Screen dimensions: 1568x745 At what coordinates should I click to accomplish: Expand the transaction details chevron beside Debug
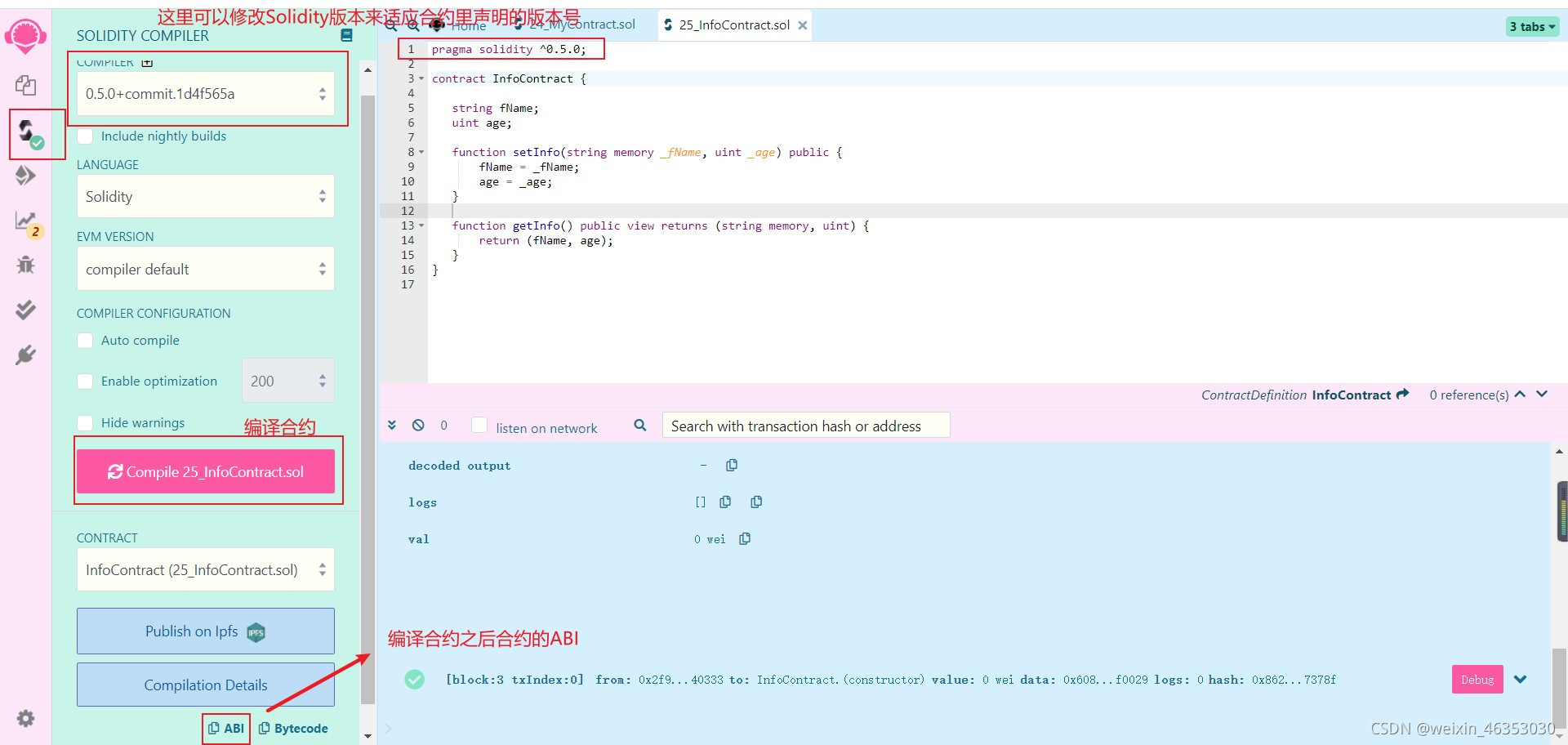tap(1520, 679)
